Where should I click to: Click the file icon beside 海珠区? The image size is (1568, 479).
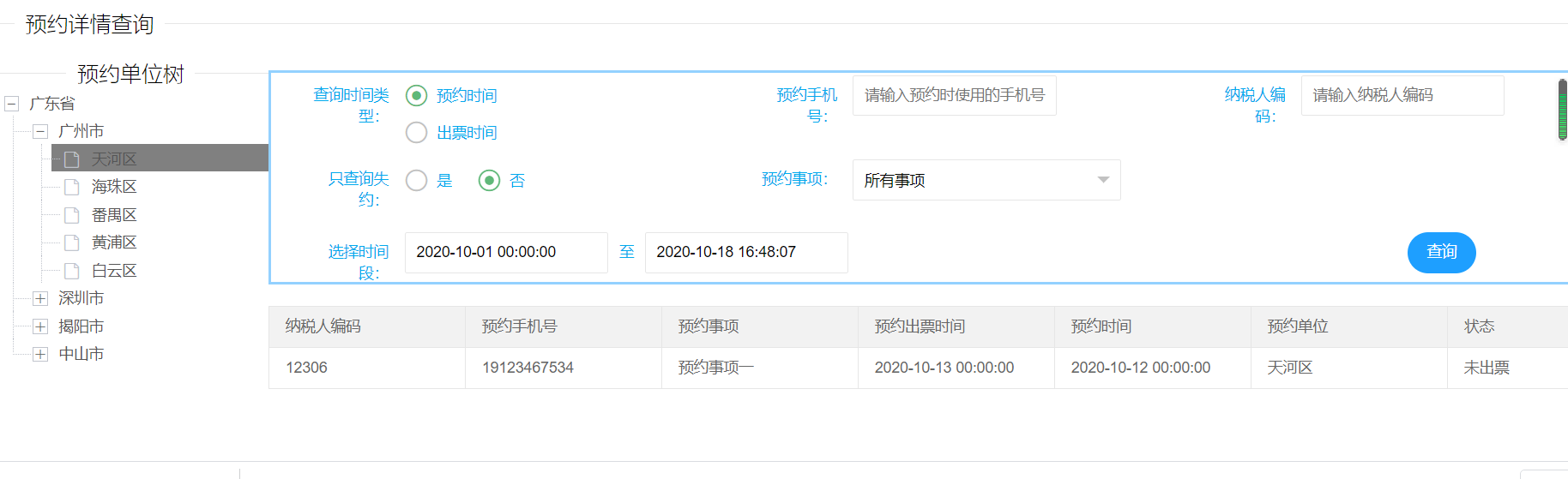tap(72, 187)
